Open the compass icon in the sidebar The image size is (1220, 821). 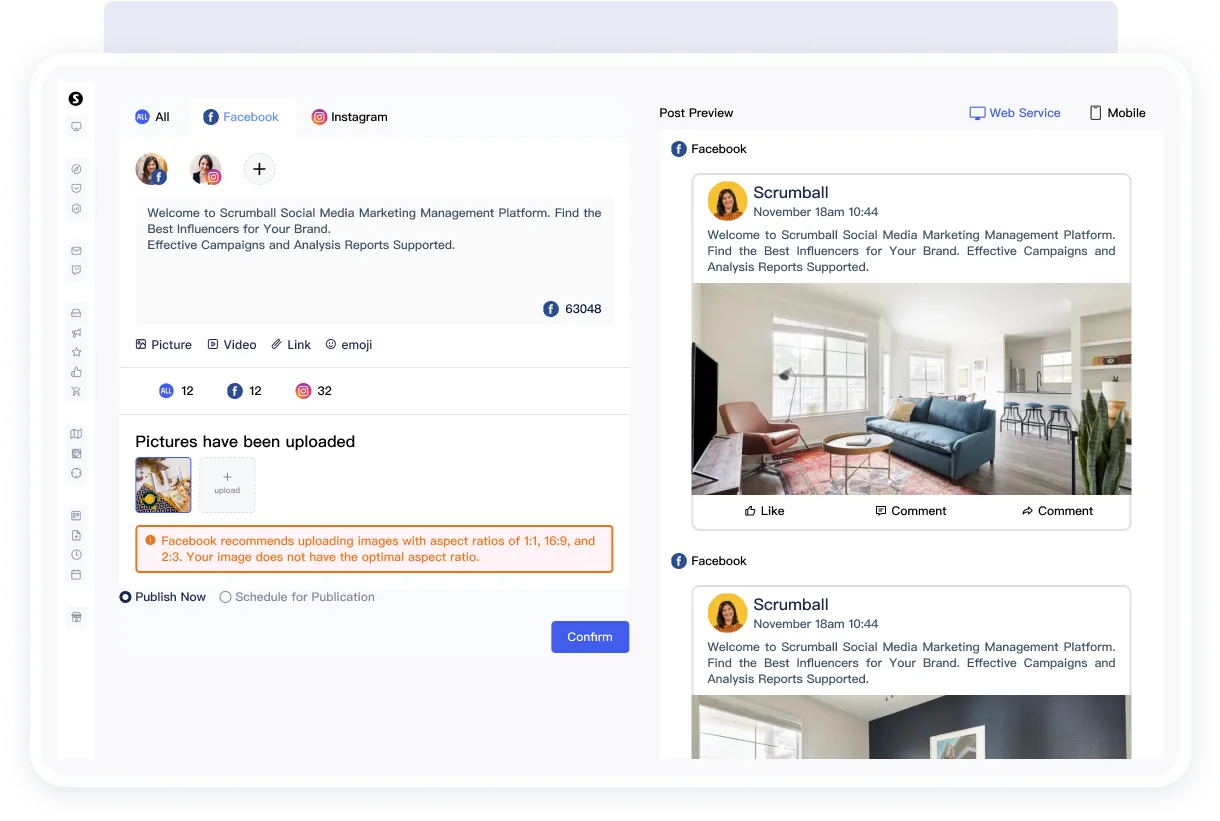point(76,169)
